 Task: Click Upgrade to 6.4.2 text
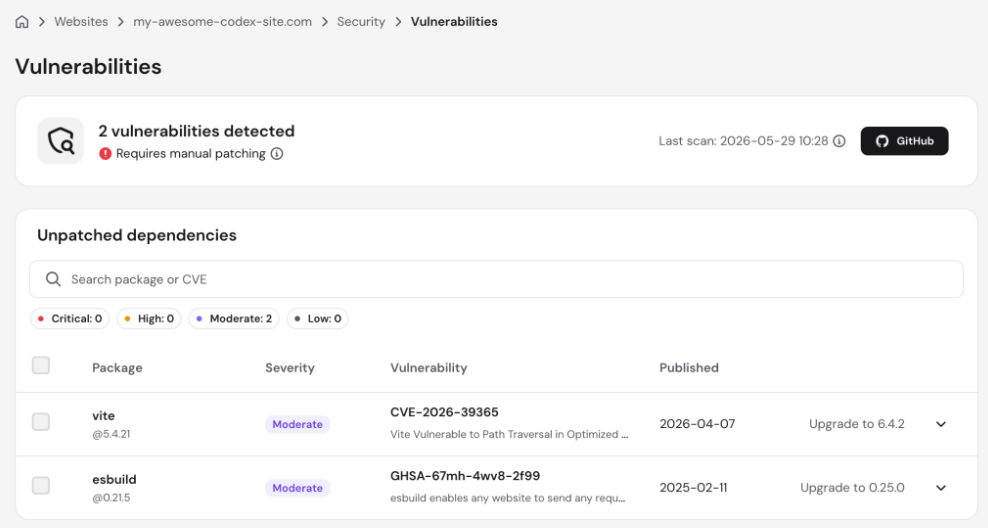point(857,424)
